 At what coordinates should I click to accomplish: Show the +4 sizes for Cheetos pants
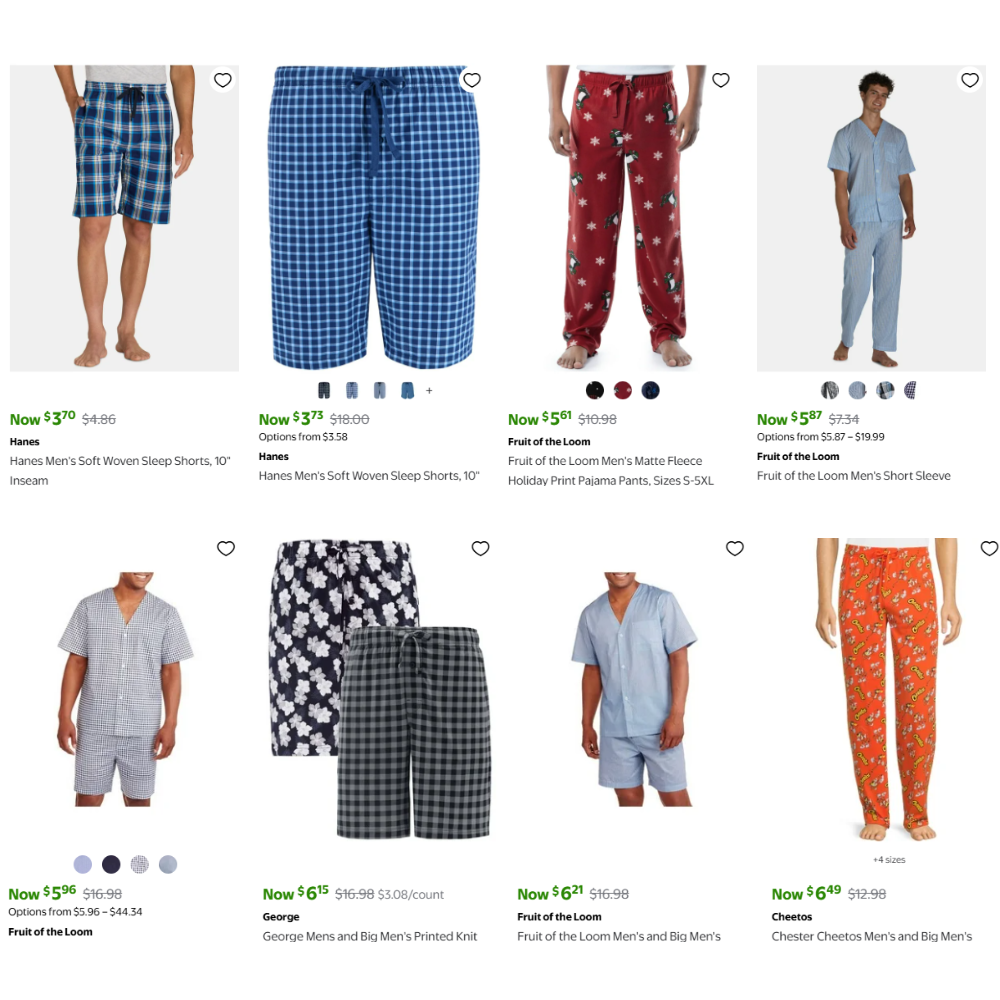tap(888, 860)
